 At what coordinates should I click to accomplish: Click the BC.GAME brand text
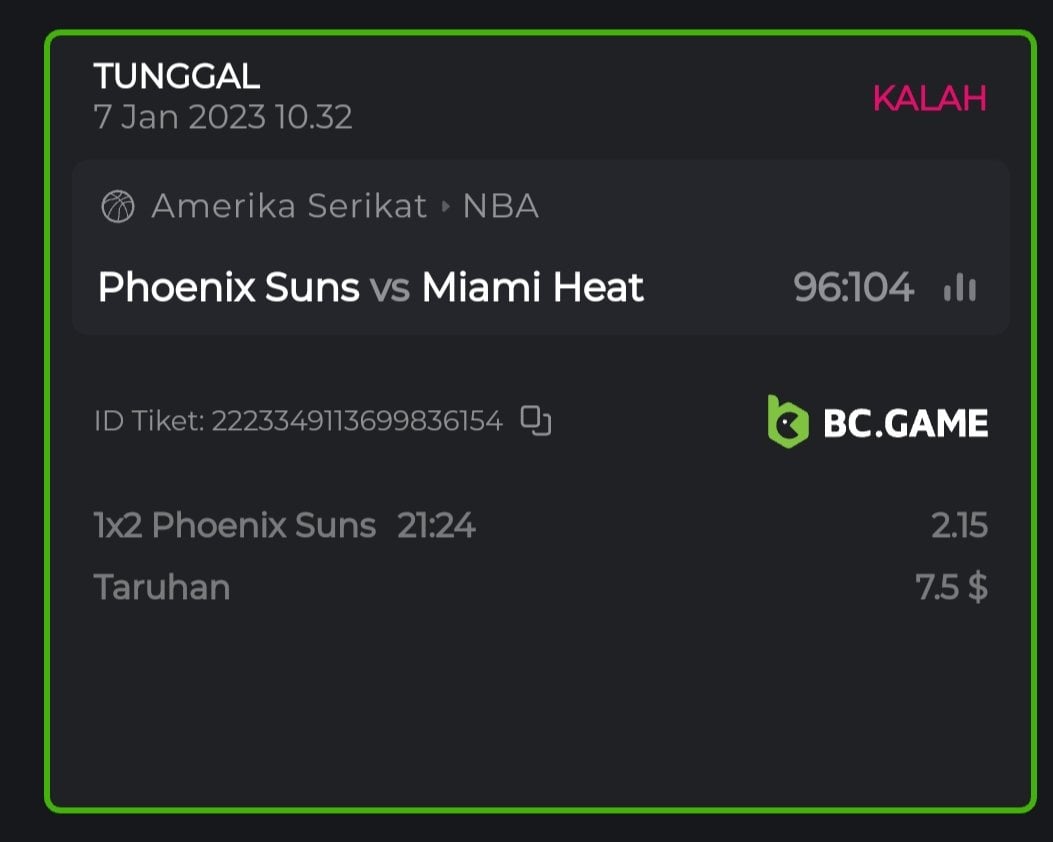pyautogui.click(x=905, y=423)
